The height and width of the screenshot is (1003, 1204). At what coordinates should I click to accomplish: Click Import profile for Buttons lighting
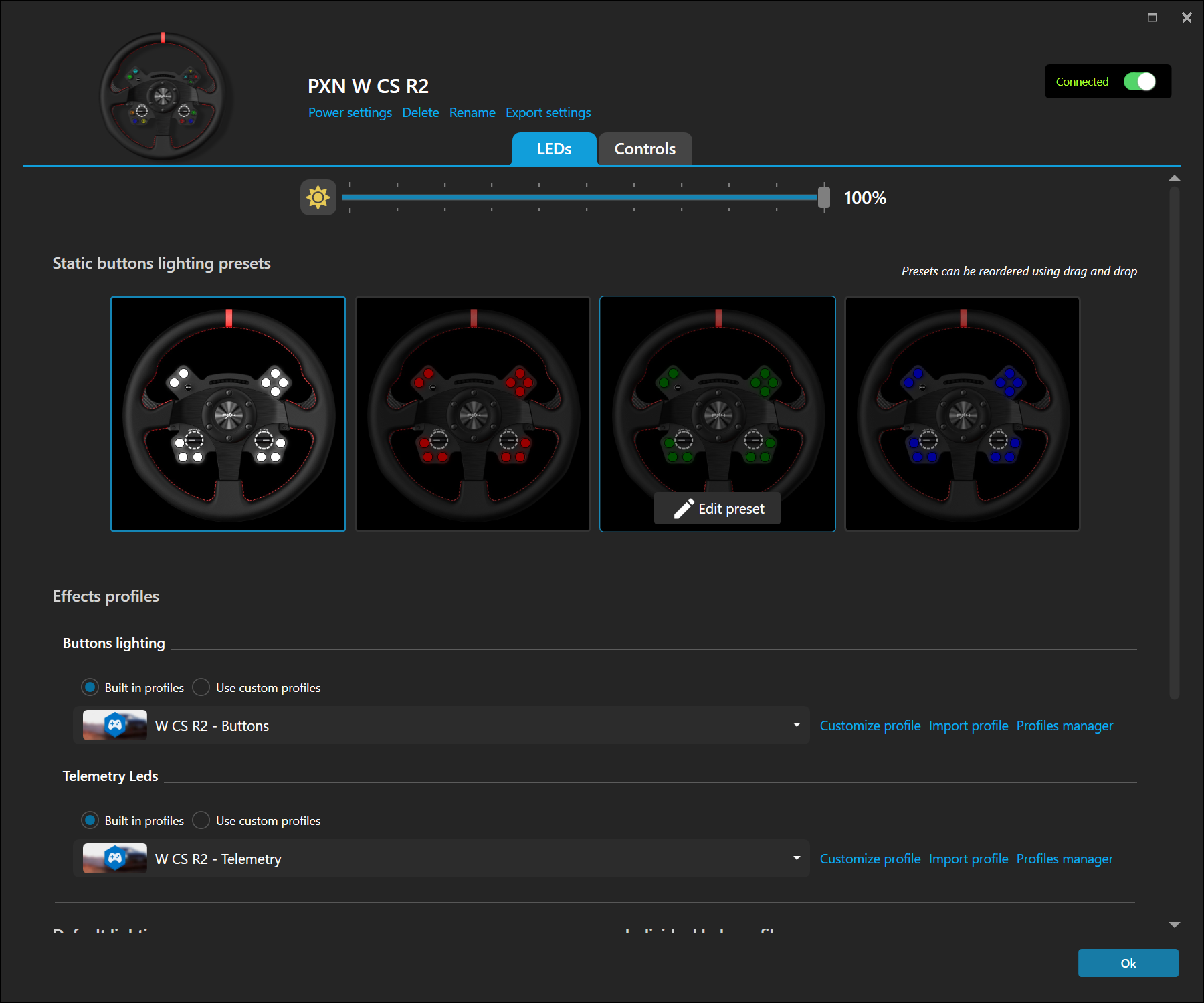pos(969,726)
